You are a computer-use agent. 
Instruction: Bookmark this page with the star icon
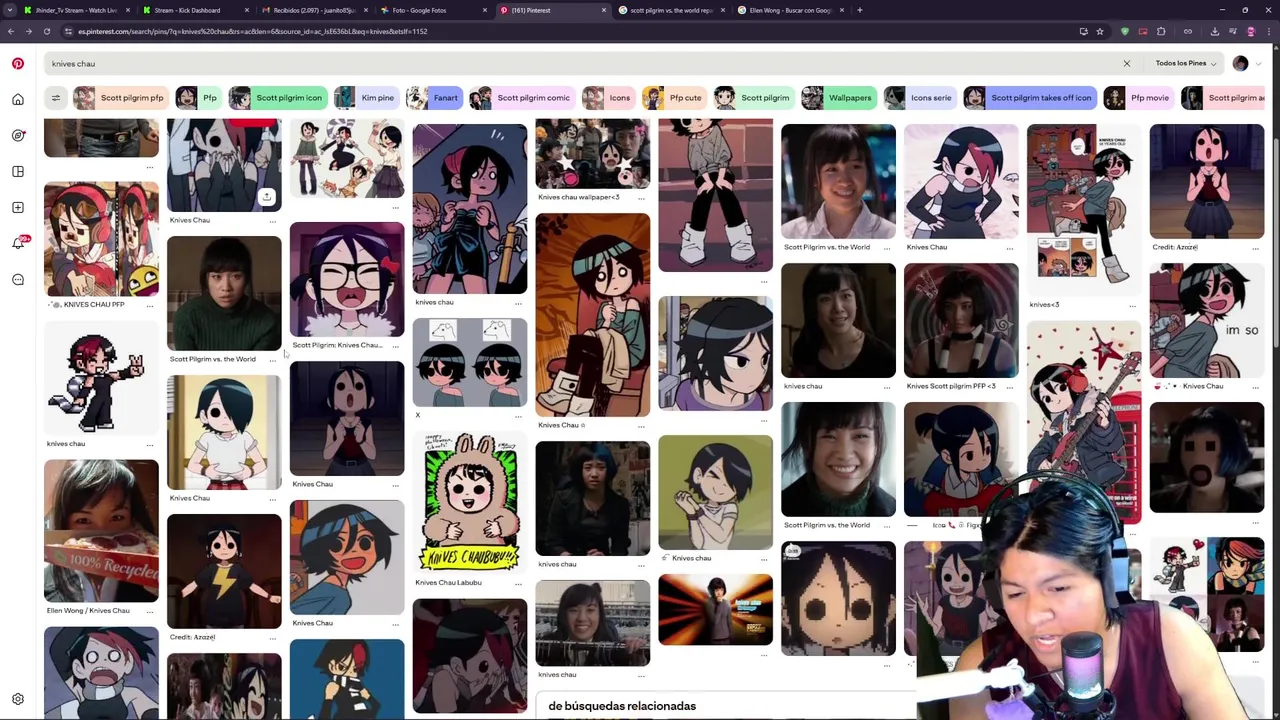(x=1100, y=31)
